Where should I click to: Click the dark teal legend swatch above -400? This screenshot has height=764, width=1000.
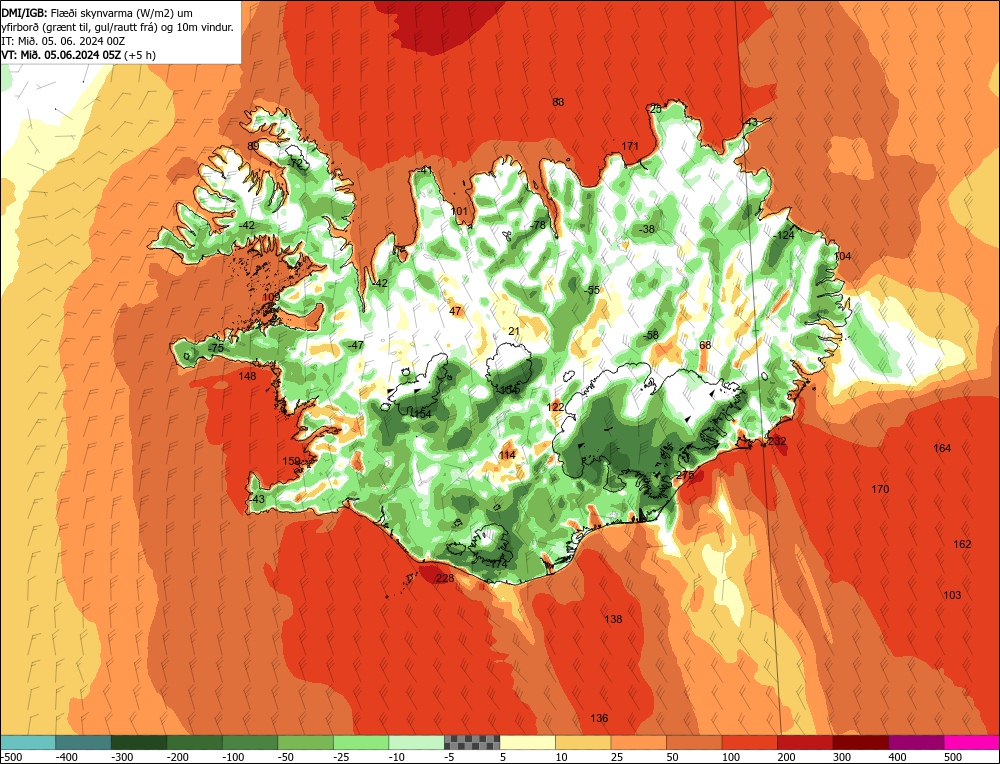pos(83,742)
